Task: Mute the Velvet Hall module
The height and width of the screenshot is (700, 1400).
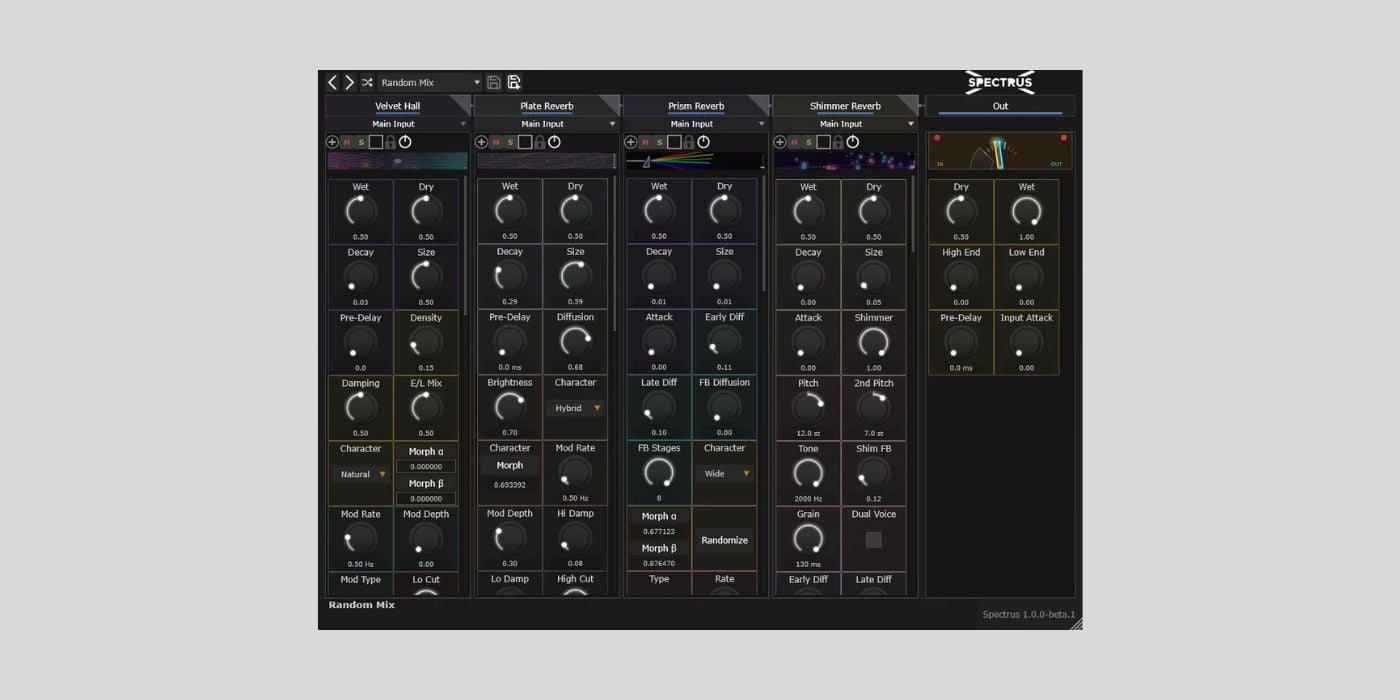Action: pyautogui.click(x=347, y=142)
